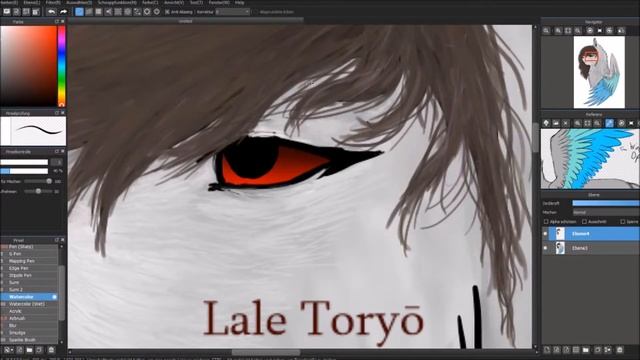Toggle visibility of layer Ebene4

[x=545, y=234]
